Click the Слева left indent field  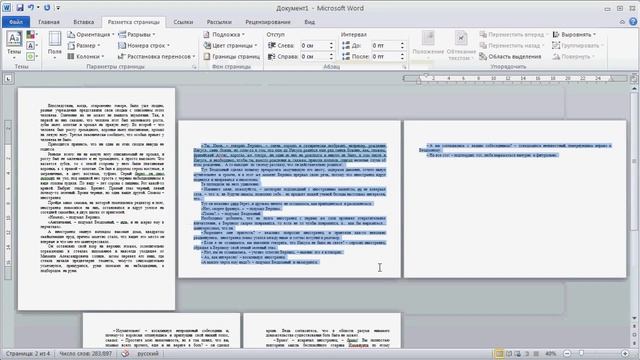click(314, 45)
